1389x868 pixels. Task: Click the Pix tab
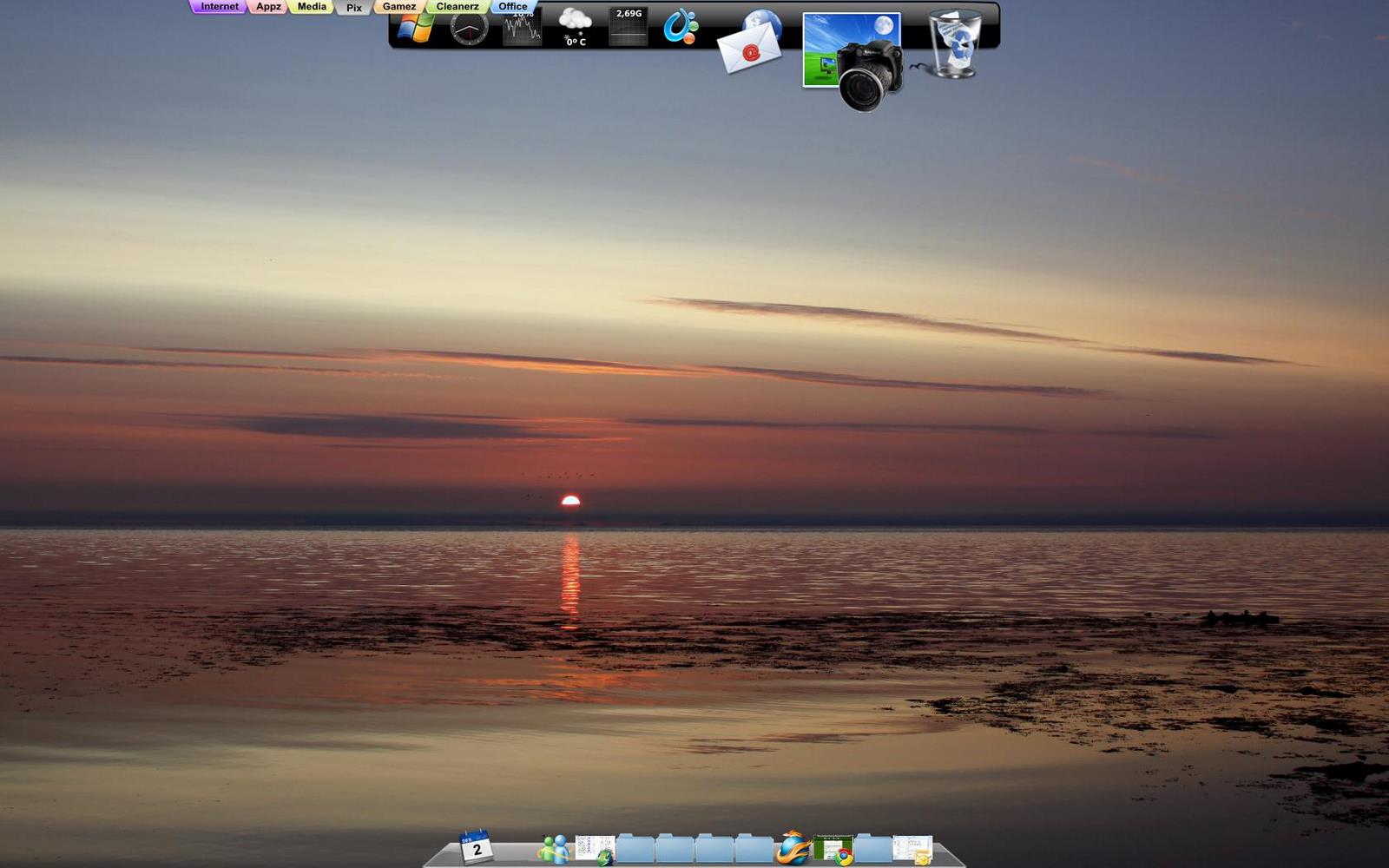(354, 8)
